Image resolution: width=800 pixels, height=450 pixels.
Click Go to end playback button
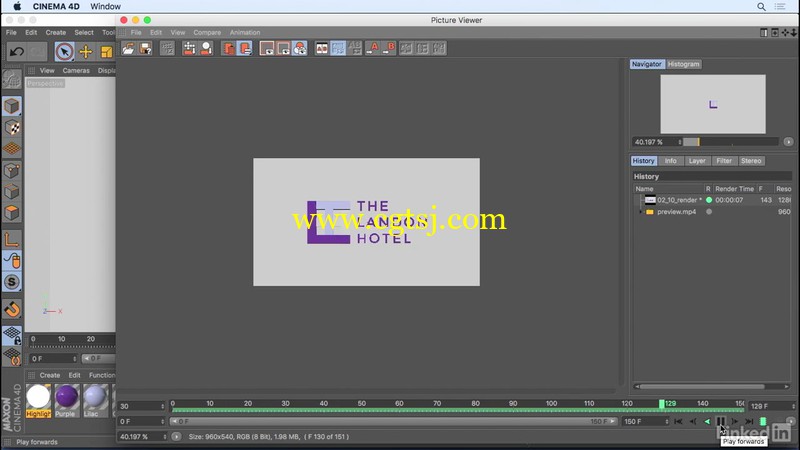click(x=749, y=421)
